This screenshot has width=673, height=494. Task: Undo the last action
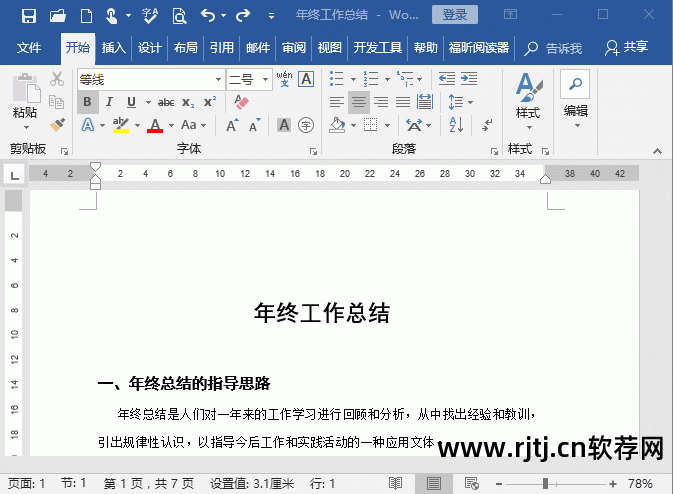pyautogui.click(x=208, y=16)
